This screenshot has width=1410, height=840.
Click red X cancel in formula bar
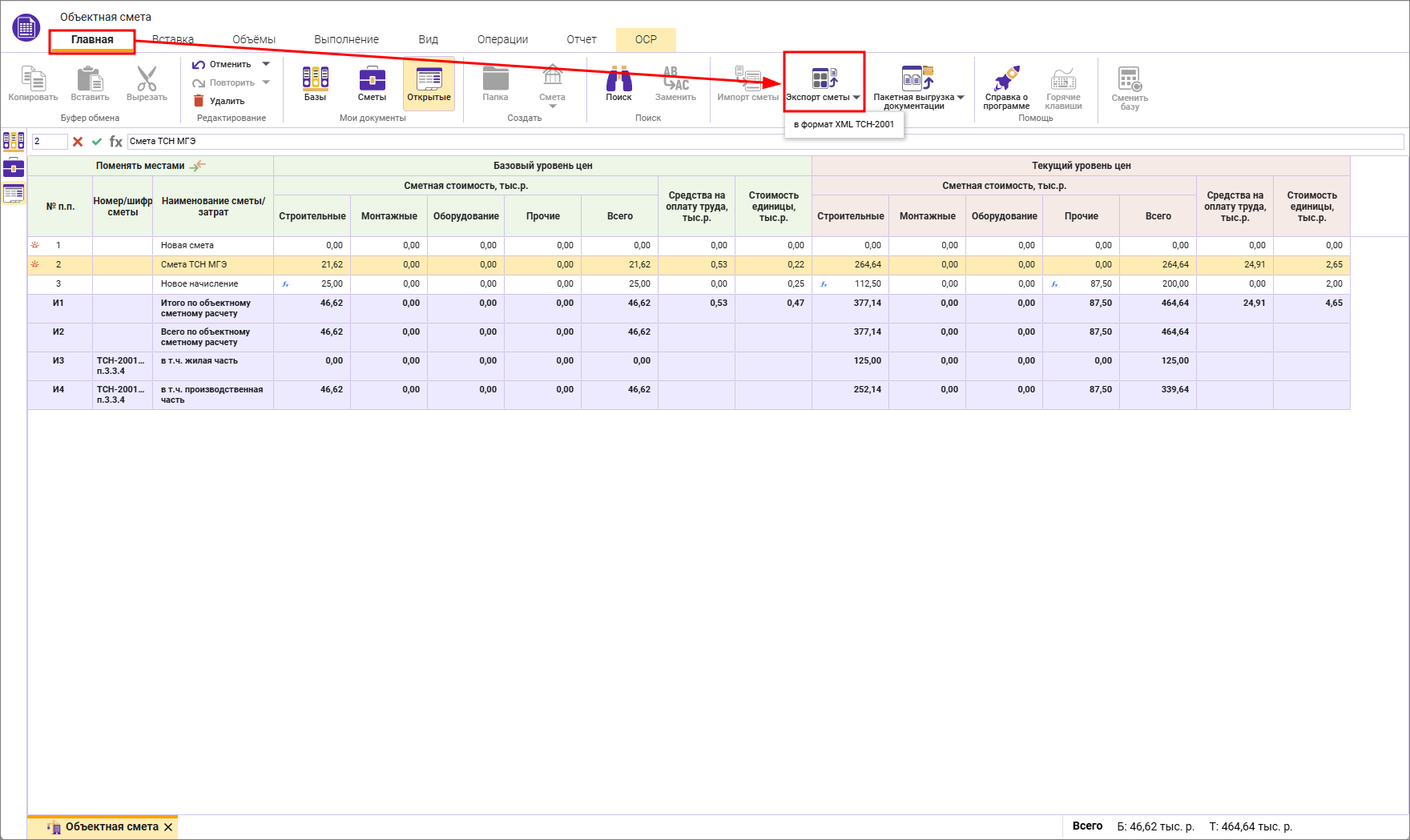pyautogui.click(x=78, y=142)
